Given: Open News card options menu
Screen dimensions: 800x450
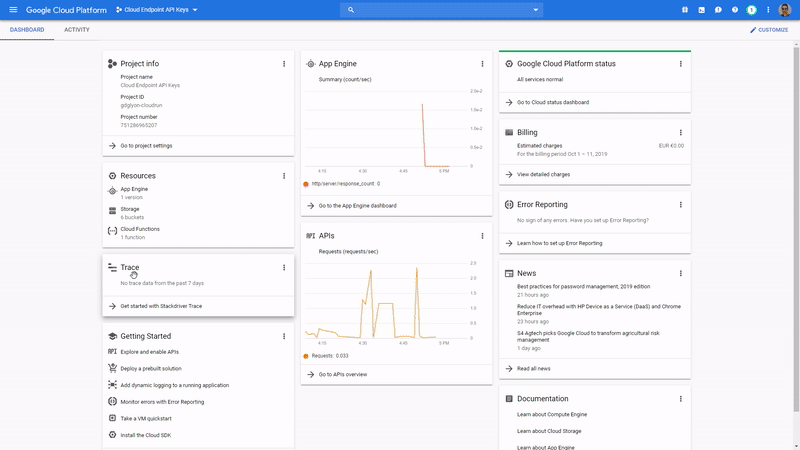Looking at the screenshot, I should [x=681, y=273].
